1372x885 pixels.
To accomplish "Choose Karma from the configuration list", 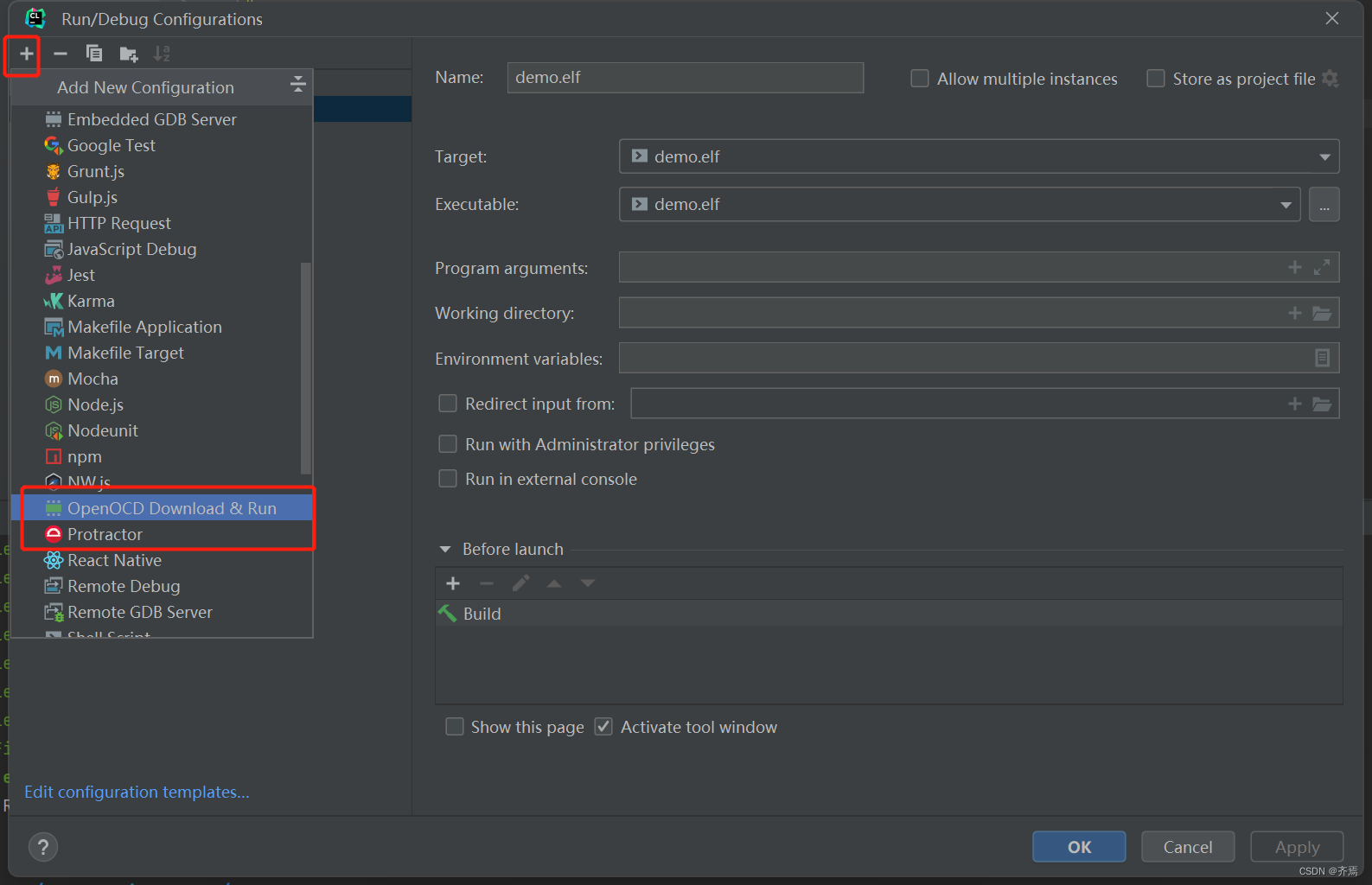I will pyautogui.click(x=156, y=301).
